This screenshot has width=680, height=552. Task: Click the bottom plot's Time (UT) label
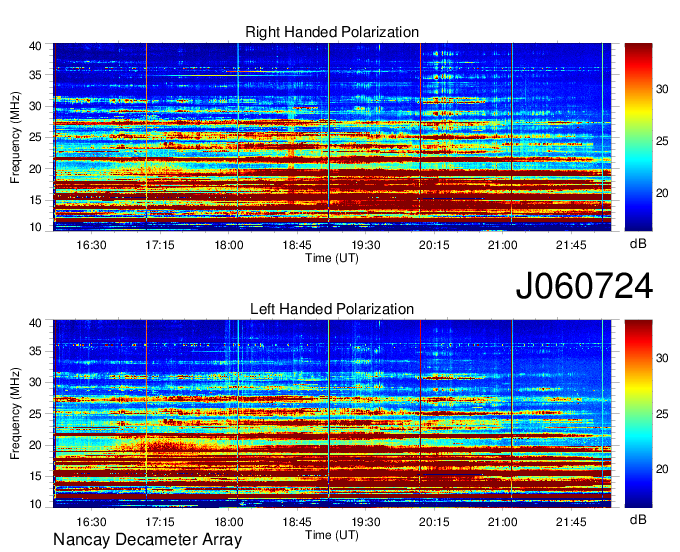point(332,535)
